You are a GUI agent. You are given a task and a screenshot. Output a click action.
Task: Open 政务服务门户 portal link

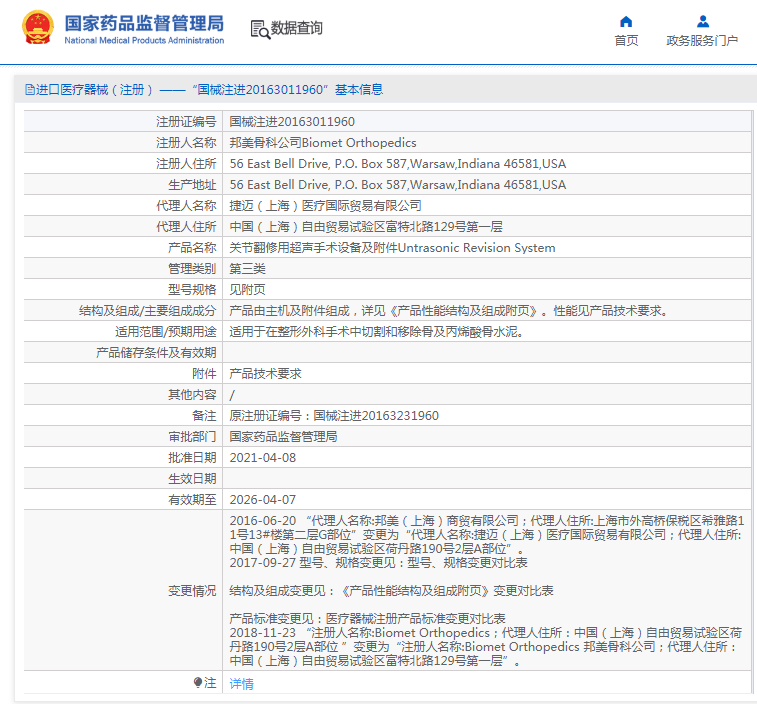[702, 41]
